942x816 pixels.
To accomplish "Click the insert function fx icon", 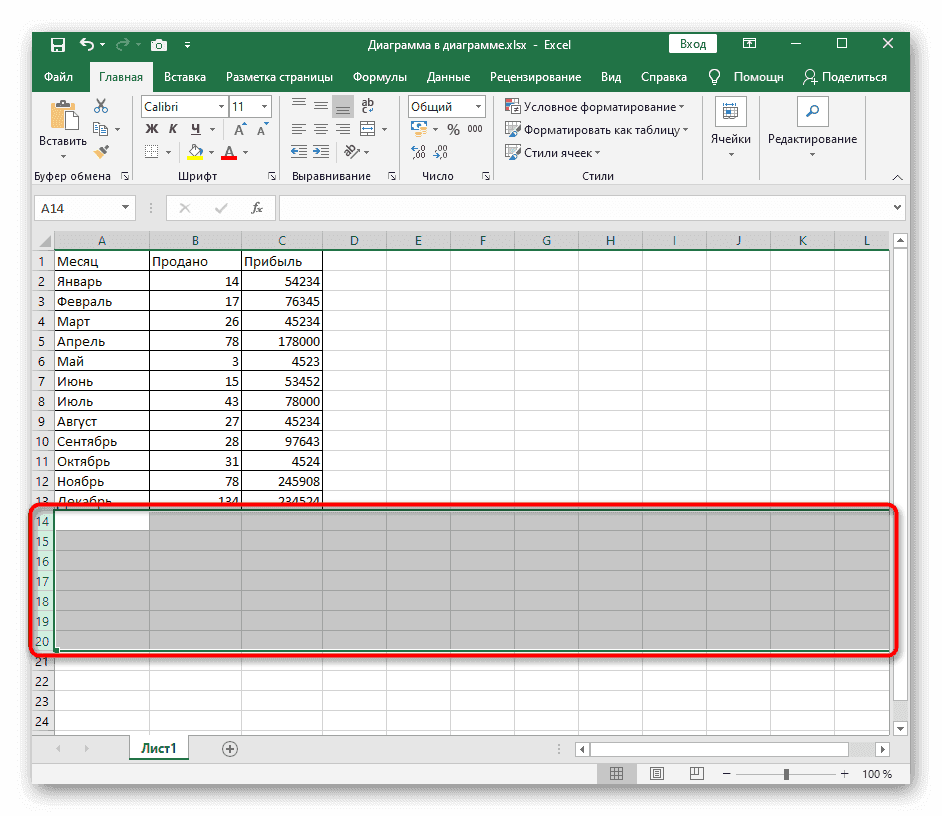I will (x=257, y=208).
